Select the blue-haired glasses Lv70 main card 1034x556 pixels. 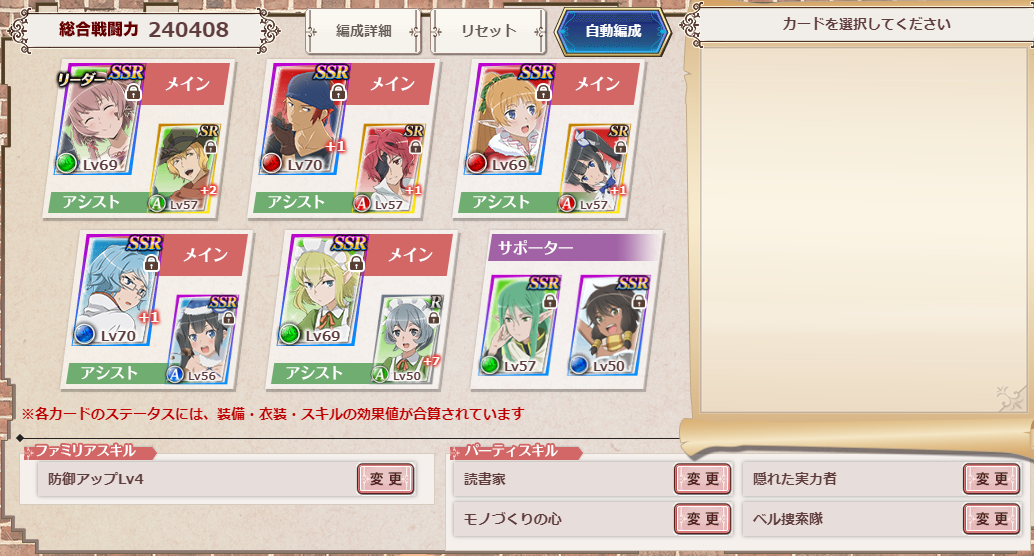pos(117,290)
